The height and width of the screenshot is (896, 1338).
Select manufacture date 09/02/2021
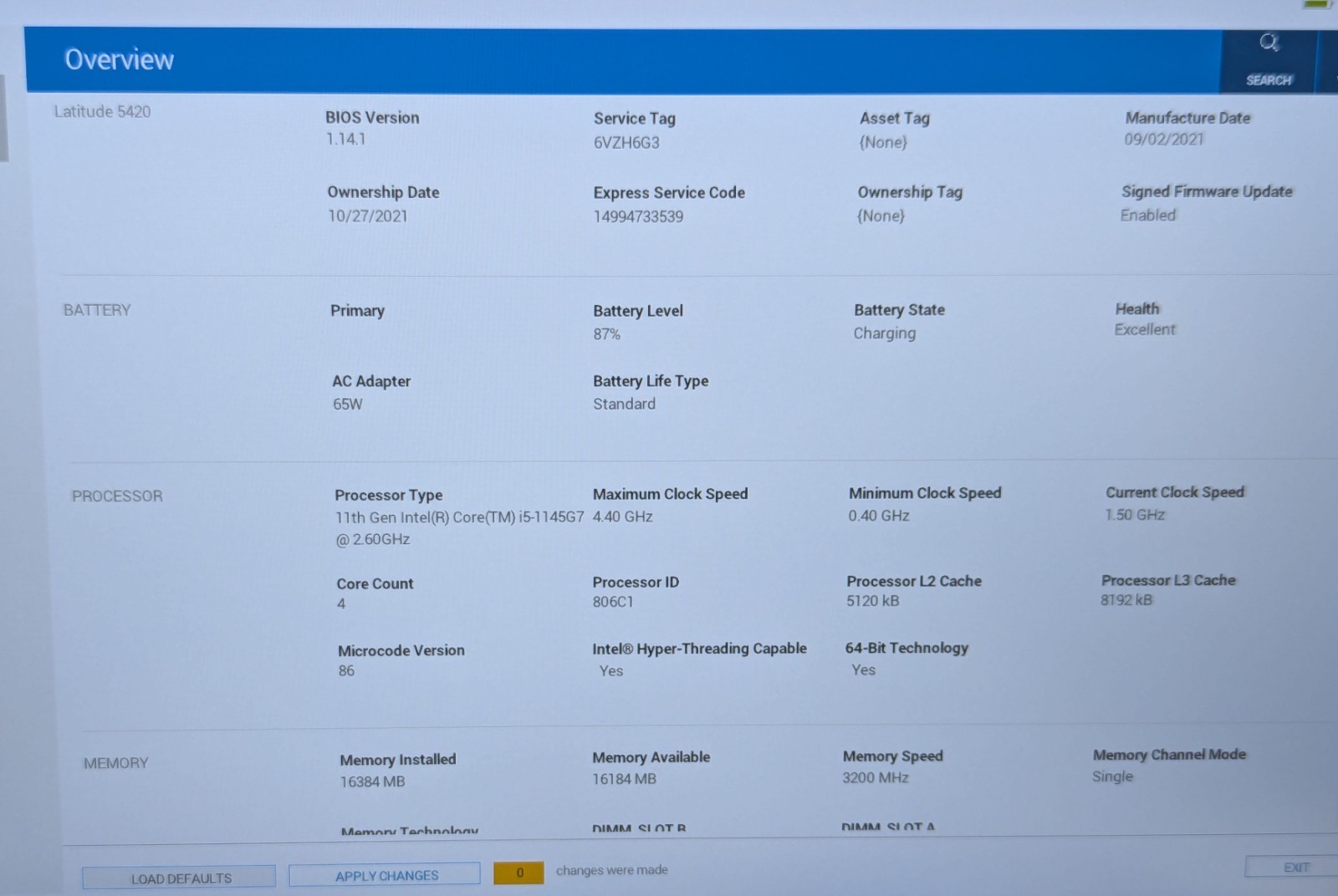coord(1163,139)
